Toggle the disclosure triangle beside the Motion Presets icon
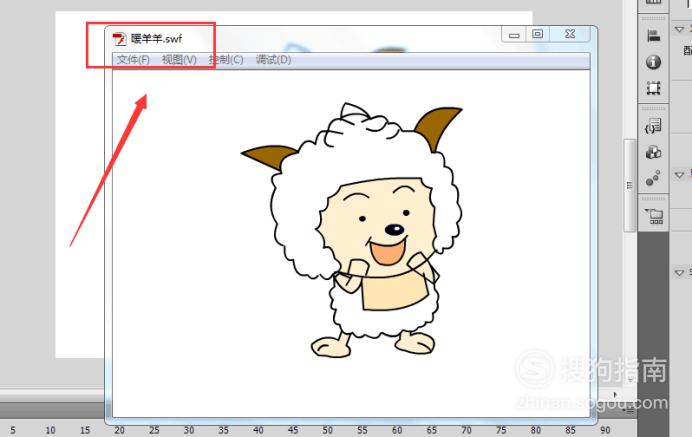The width and height of the screenshot is (692, 437). click(x=679, y=175)
